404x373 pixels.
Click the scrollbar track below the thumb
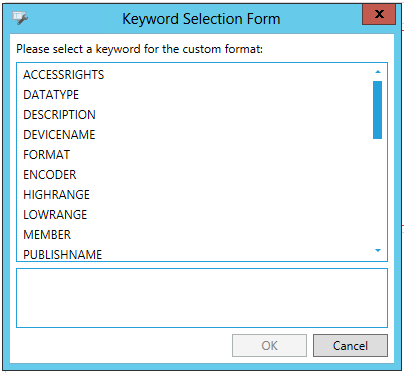coord(378,192)
